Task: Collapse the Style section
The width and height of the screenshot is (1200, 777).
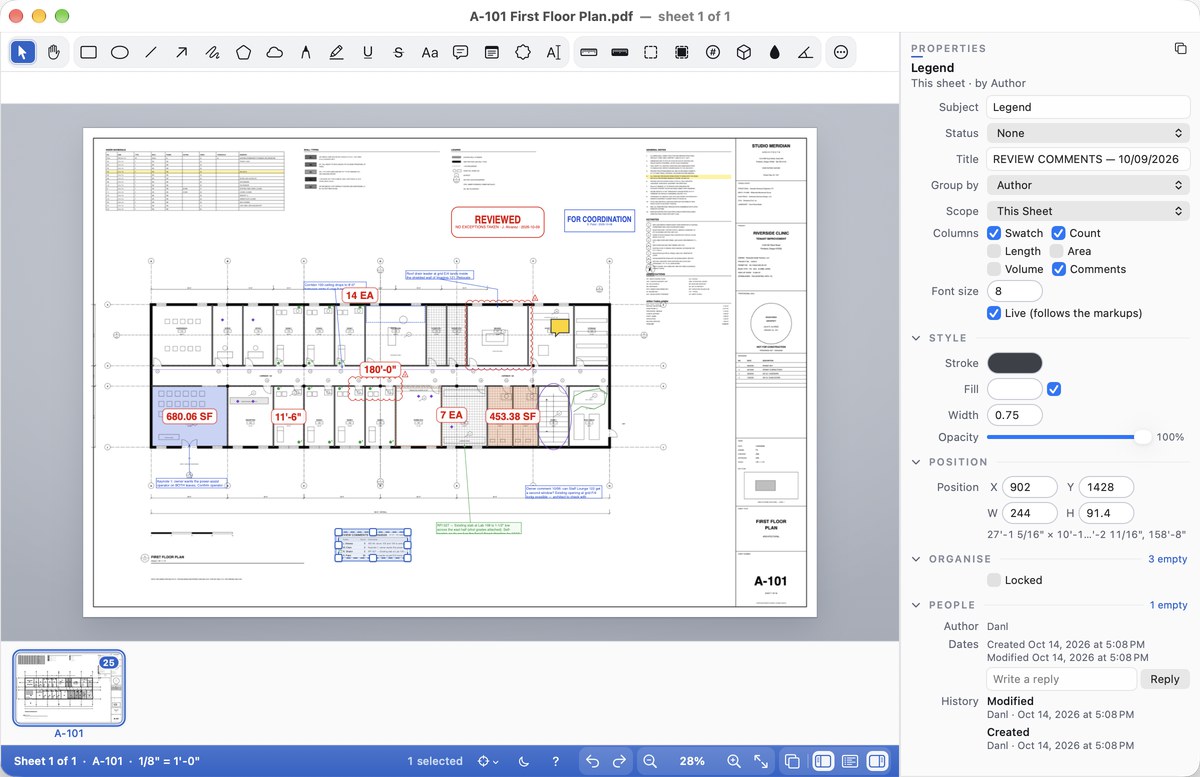Action: coord(916,338)
